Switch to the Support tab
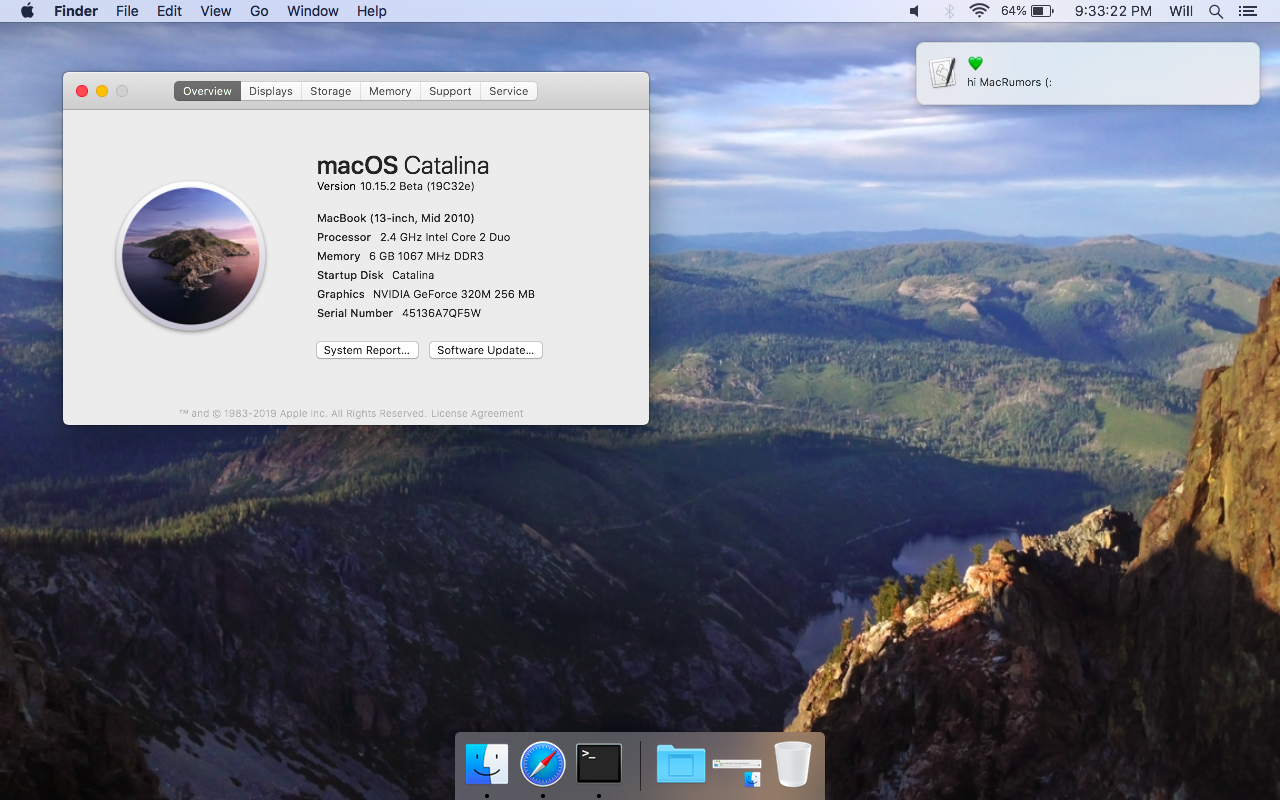The width and height of the screenshot is (1280, 800). pos(450,91)
